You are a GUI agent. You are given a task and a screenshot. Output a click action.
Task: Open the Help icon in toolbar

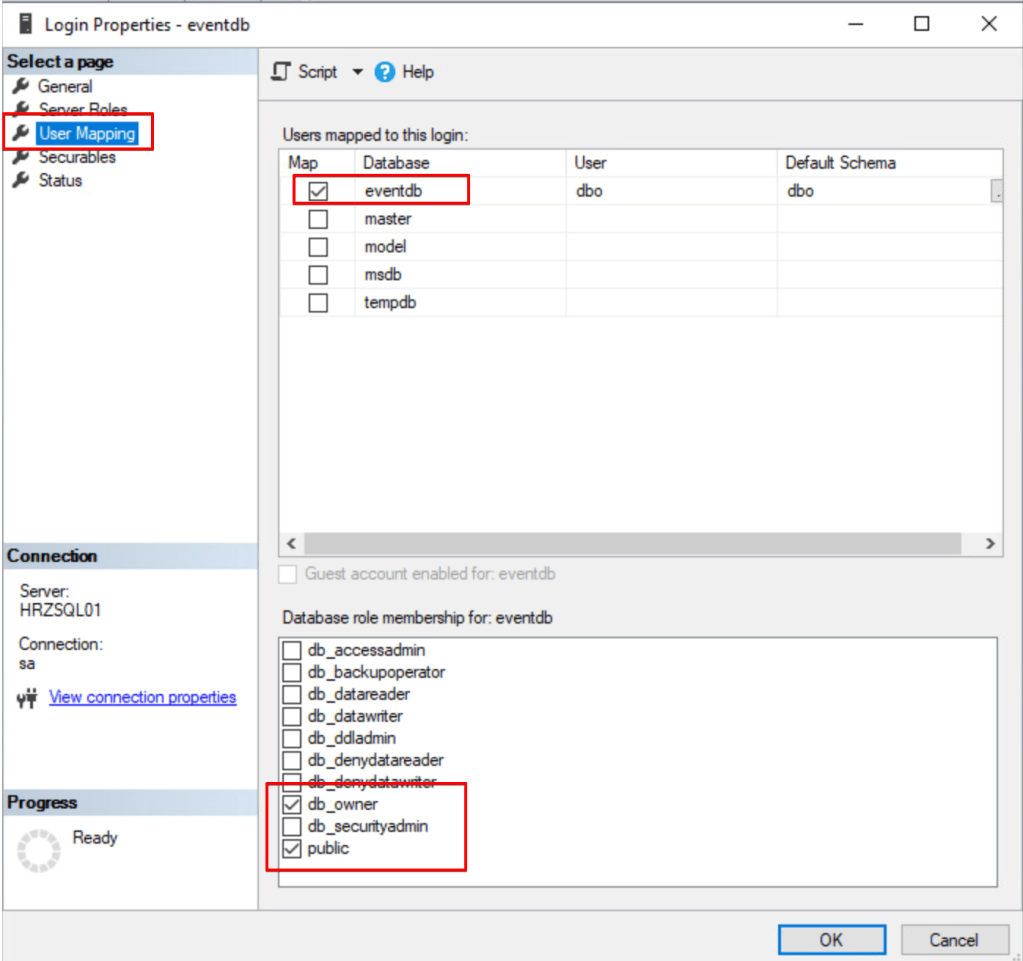(385, 72)
